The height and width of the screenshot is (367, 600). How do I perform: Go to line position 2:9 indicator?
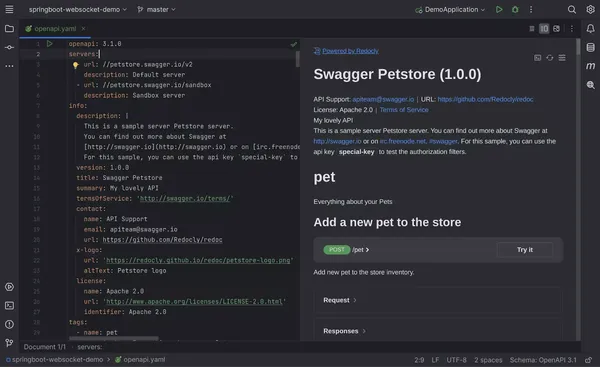(x=419, y=360)
